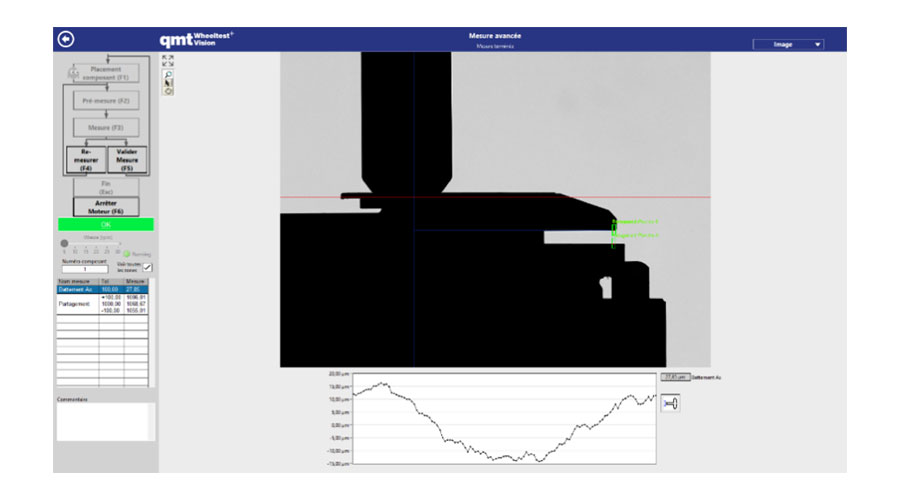Click the Mesure (F3) step

point(105,128)
